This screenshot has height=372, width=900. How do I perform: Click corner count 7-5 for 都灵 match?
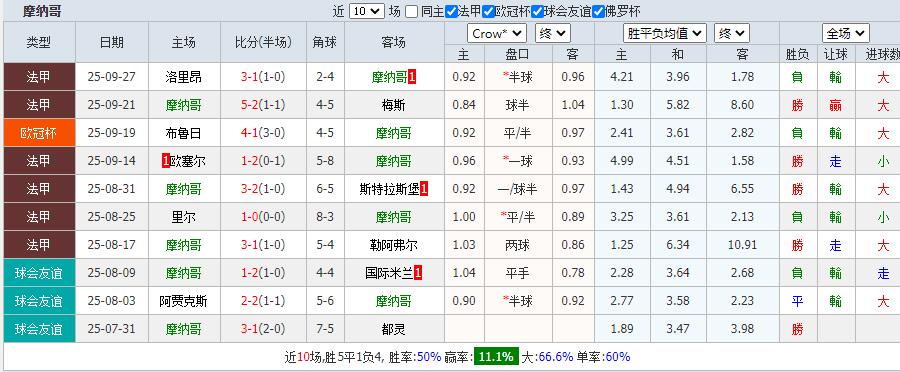click(x=325, y=330)
